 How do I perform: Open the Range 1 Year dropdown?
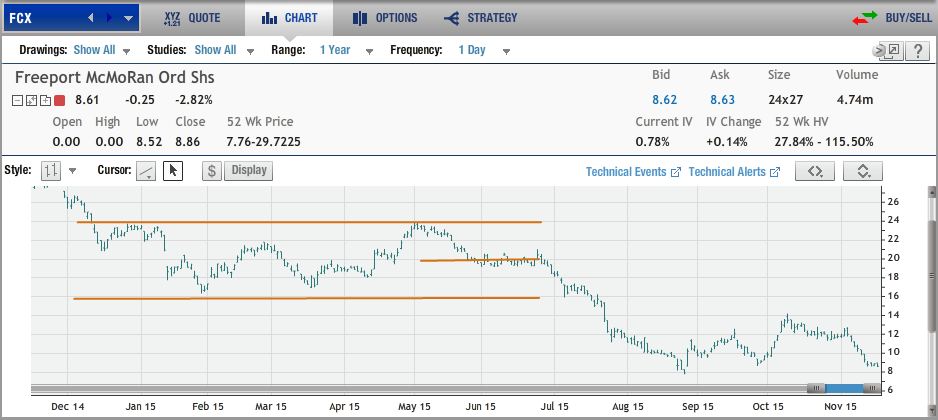tap(345, 50)
